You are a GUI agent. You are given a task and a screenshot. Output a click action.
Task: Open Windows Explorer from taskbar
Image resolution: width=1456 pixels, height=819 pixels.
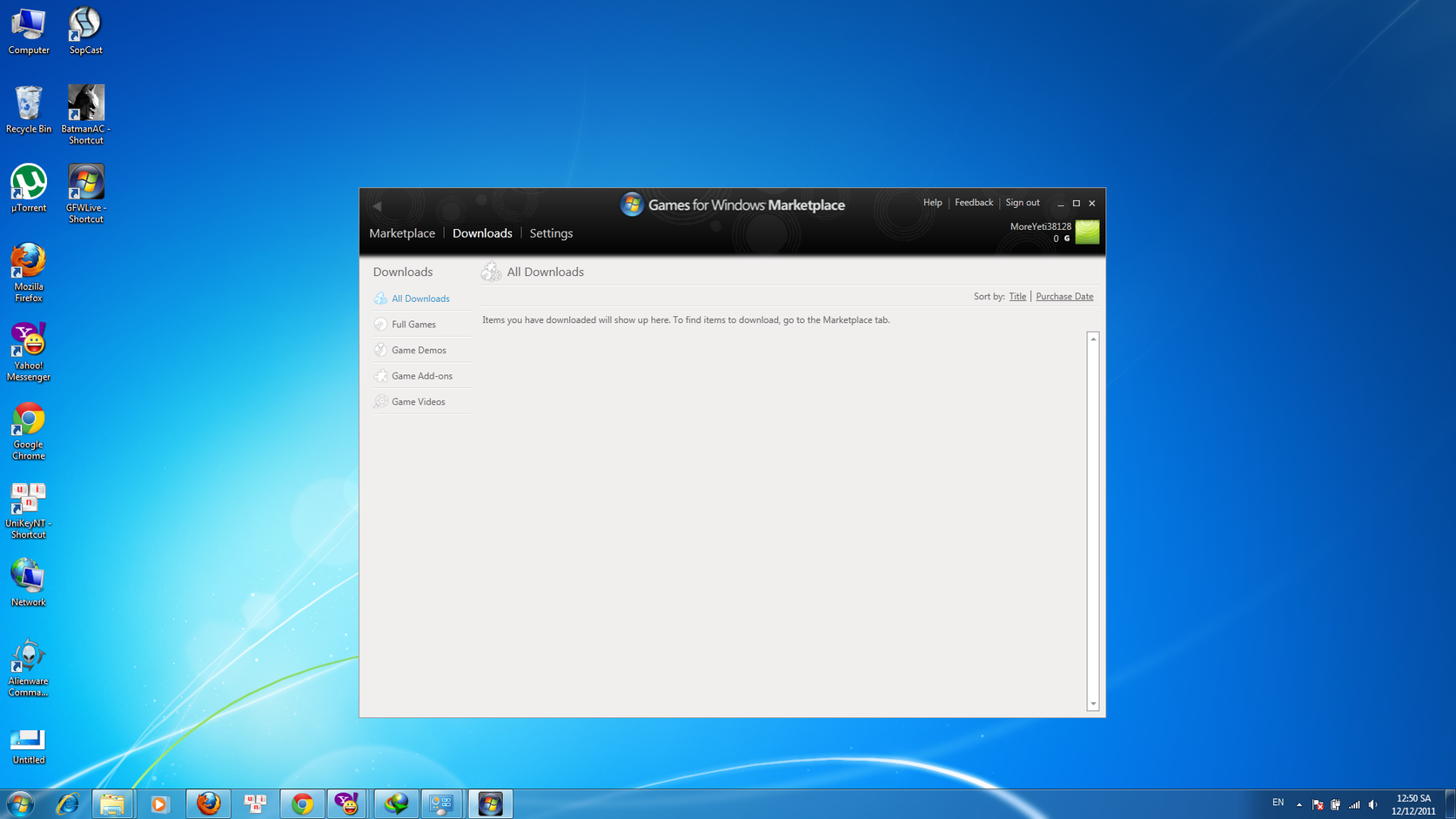tap(112, 804)
